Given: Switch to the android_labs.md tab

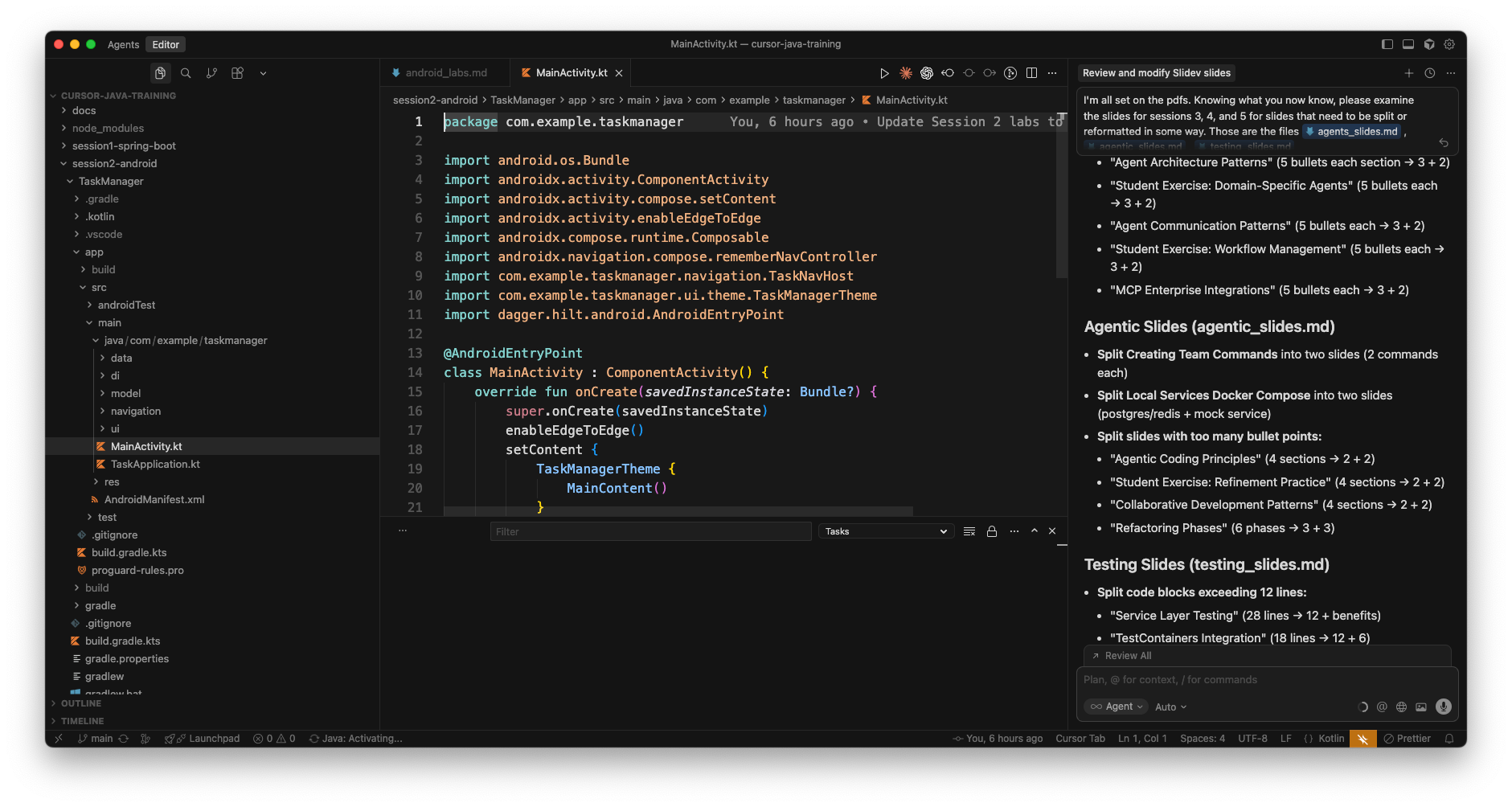Looking at the screenshot, I should pyautogui.click(x=446, y=73).
